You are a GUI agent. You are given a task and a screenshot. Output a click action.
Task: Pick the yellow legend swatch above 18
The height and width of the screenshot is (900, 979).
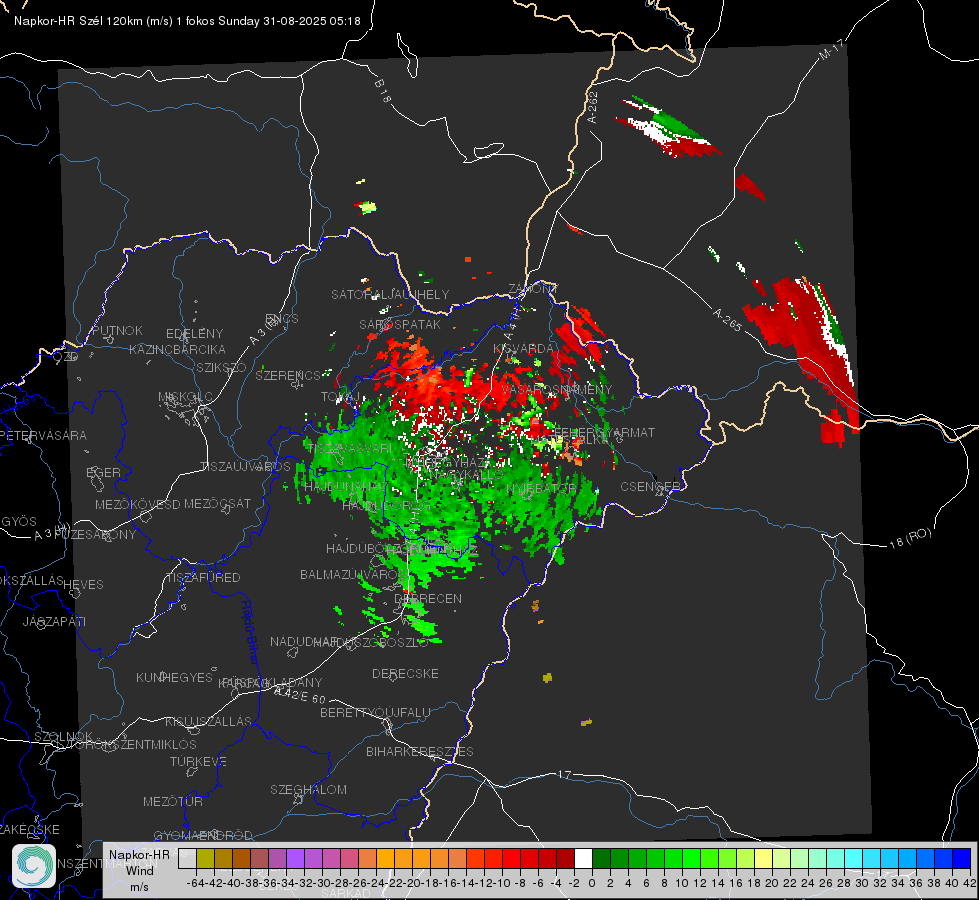tap(763, 858)
